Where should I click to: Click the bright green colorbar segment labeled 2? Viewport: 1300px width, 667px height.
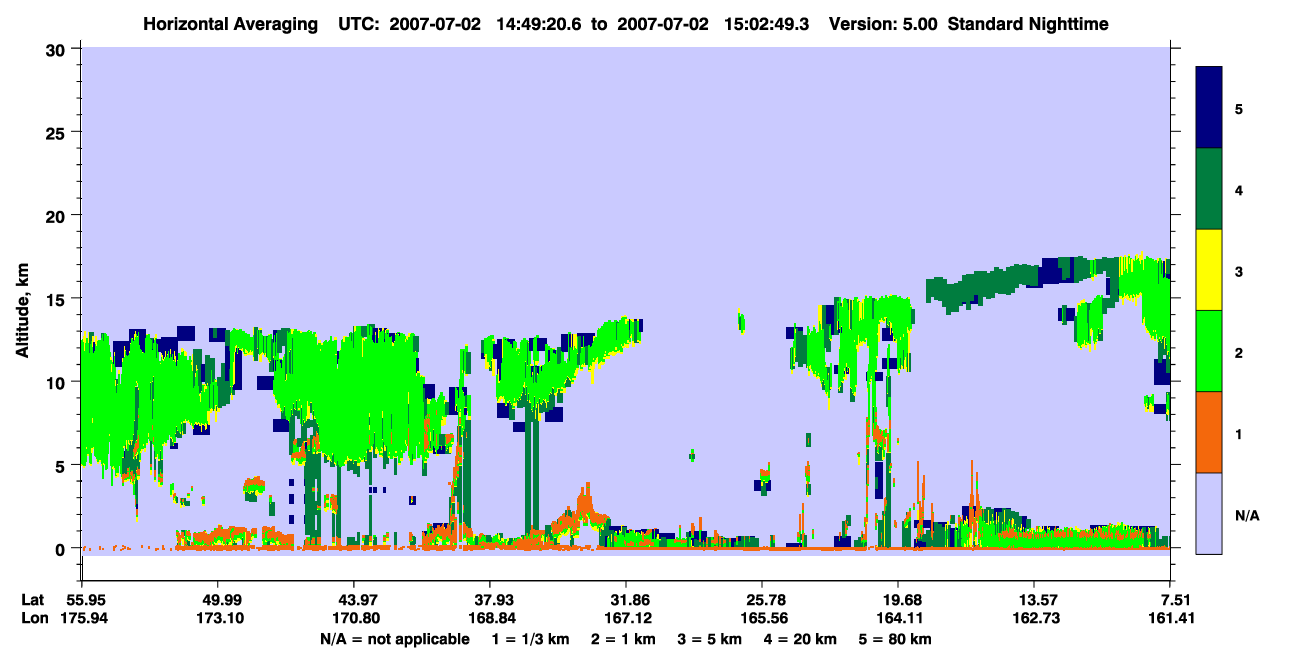(1209, 351)
